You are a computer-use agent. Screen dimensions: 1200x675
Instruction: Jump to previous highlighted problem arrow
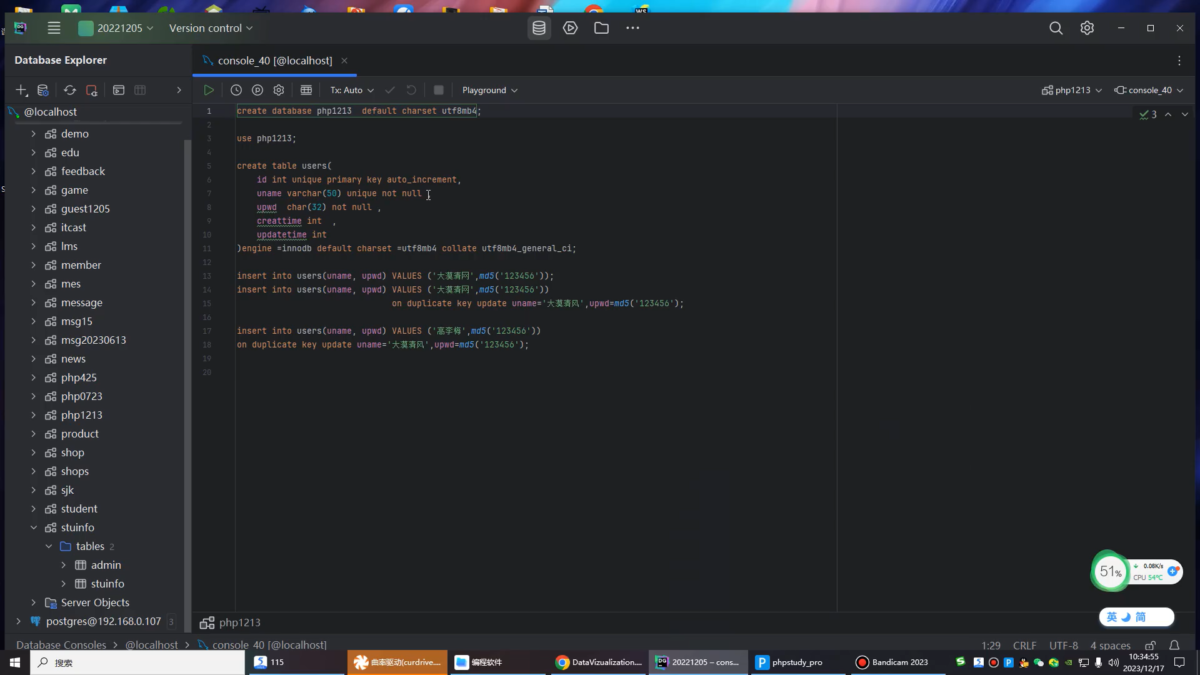click(x=1168, y=114)
